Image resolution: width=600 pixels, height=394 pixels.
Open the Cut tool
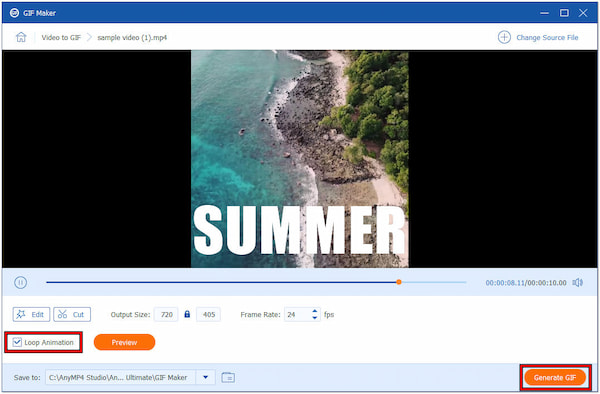tap(72, 314)
